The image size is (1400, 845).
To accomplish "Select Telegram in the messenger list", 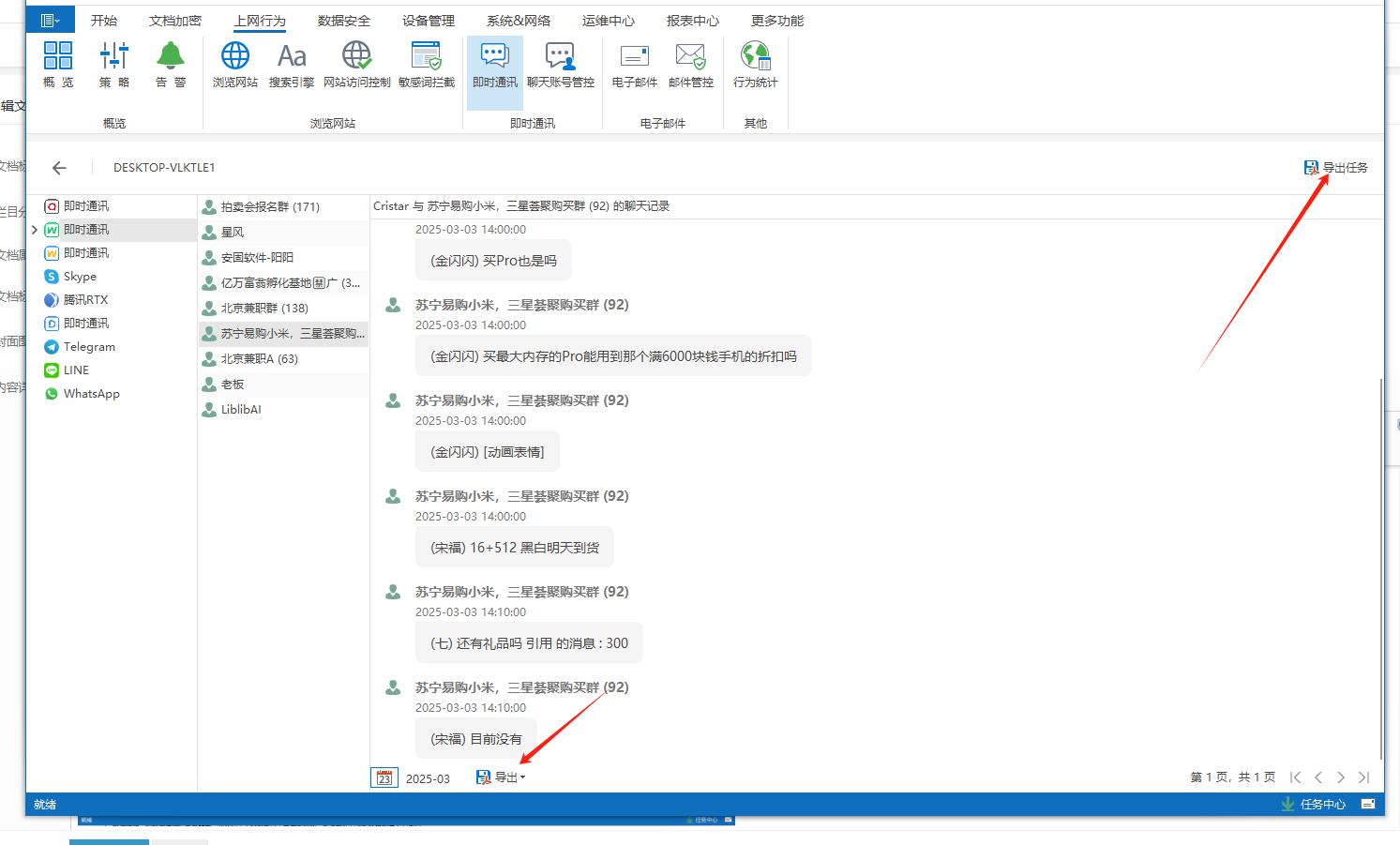I will [x=89, y=347].
